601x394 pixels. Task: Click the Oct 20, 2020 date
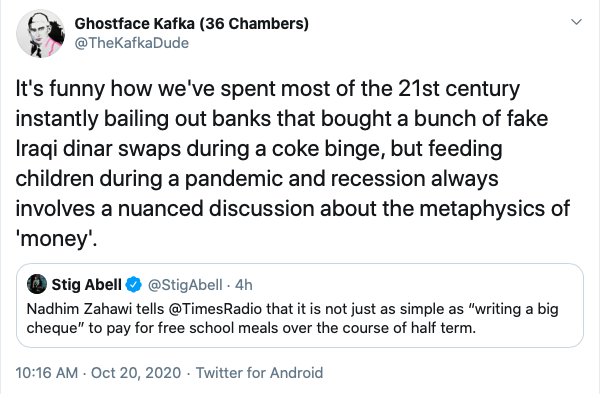point(136,373)
